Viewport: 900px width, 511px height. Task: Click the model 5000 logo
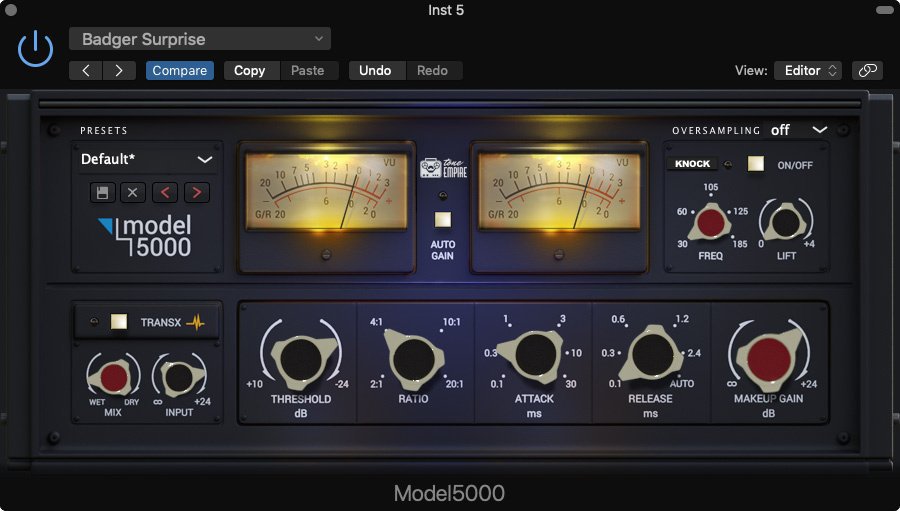(145, 236)
